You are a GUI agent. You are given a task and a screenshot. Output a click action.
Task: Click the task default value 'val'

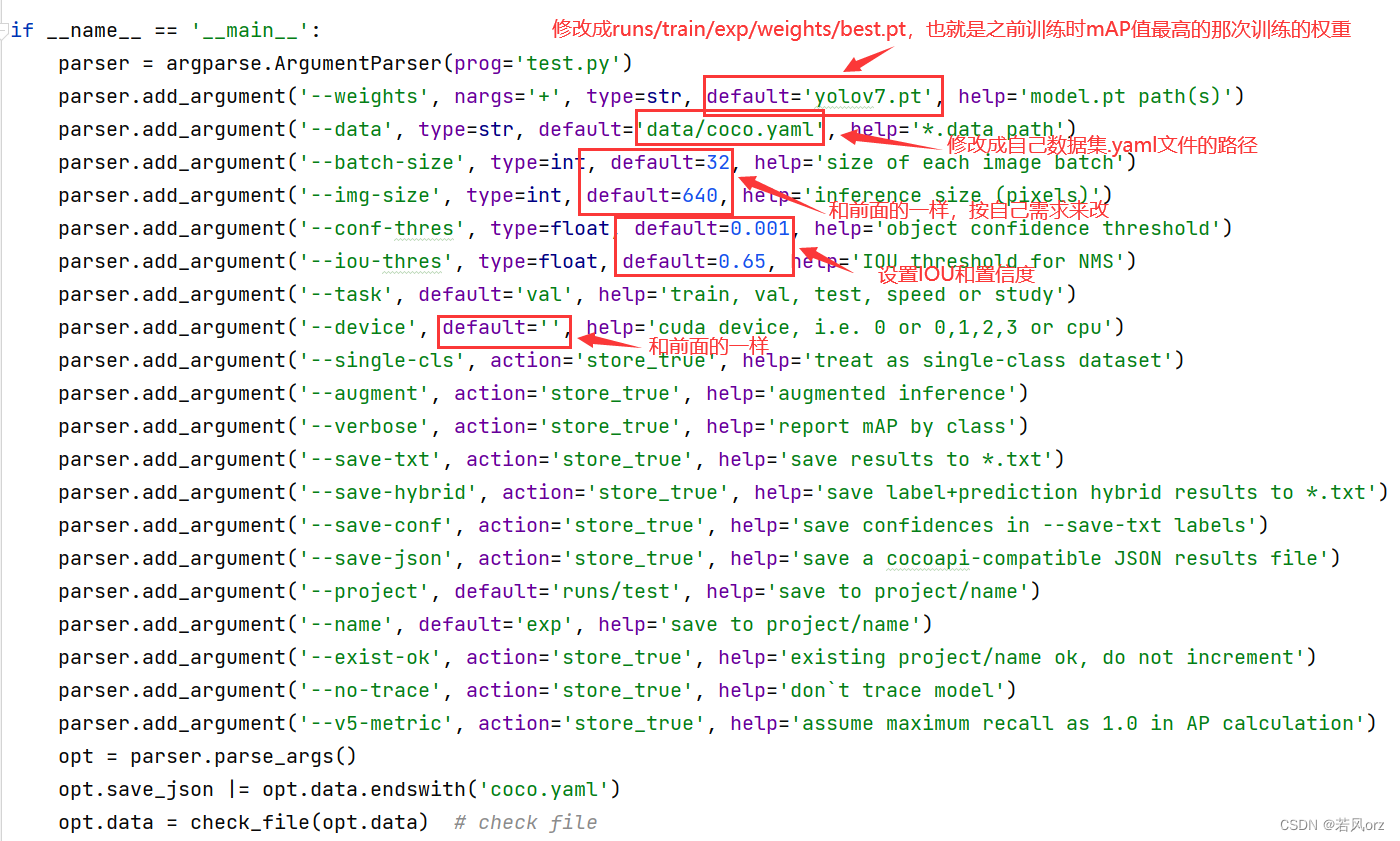545,294
